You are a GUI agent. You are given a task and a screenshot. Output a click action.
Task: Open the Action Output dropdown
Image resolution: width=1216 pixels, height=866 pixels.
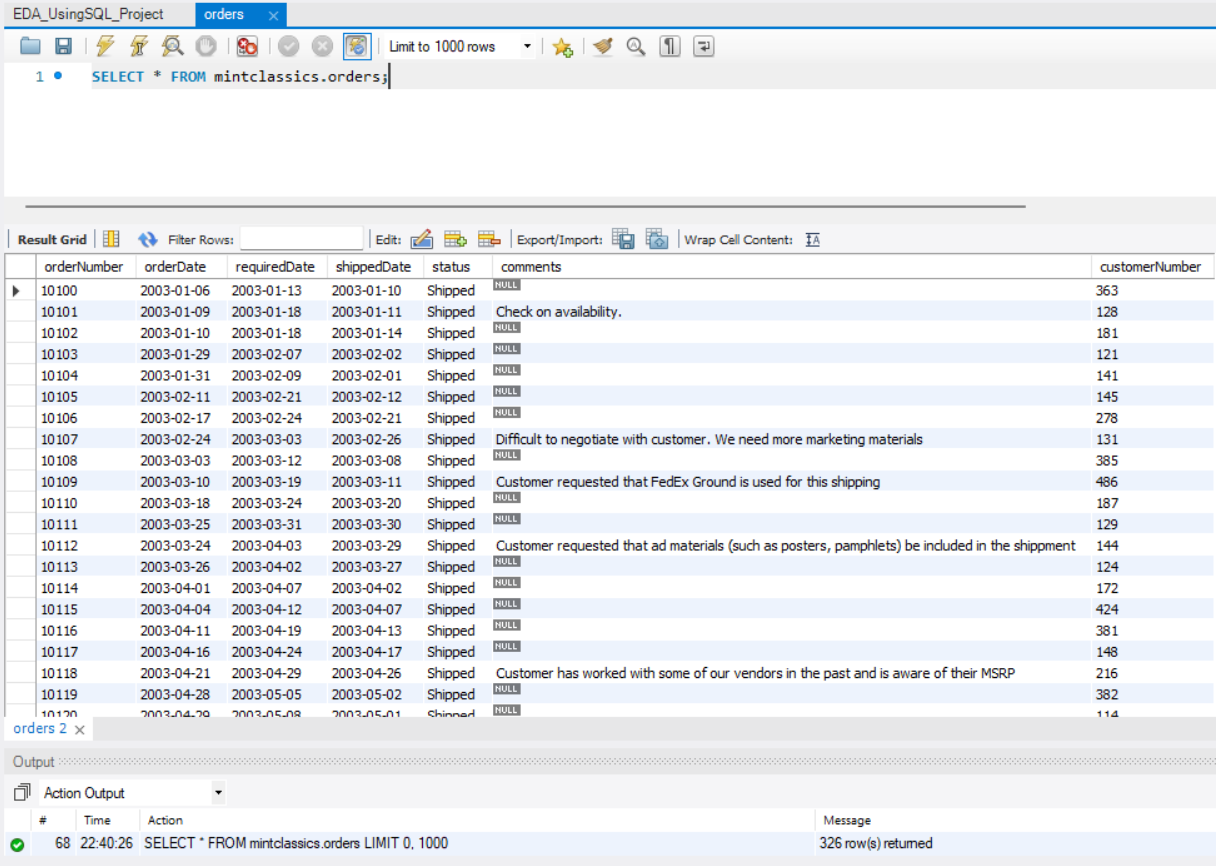tap(133, 793)
